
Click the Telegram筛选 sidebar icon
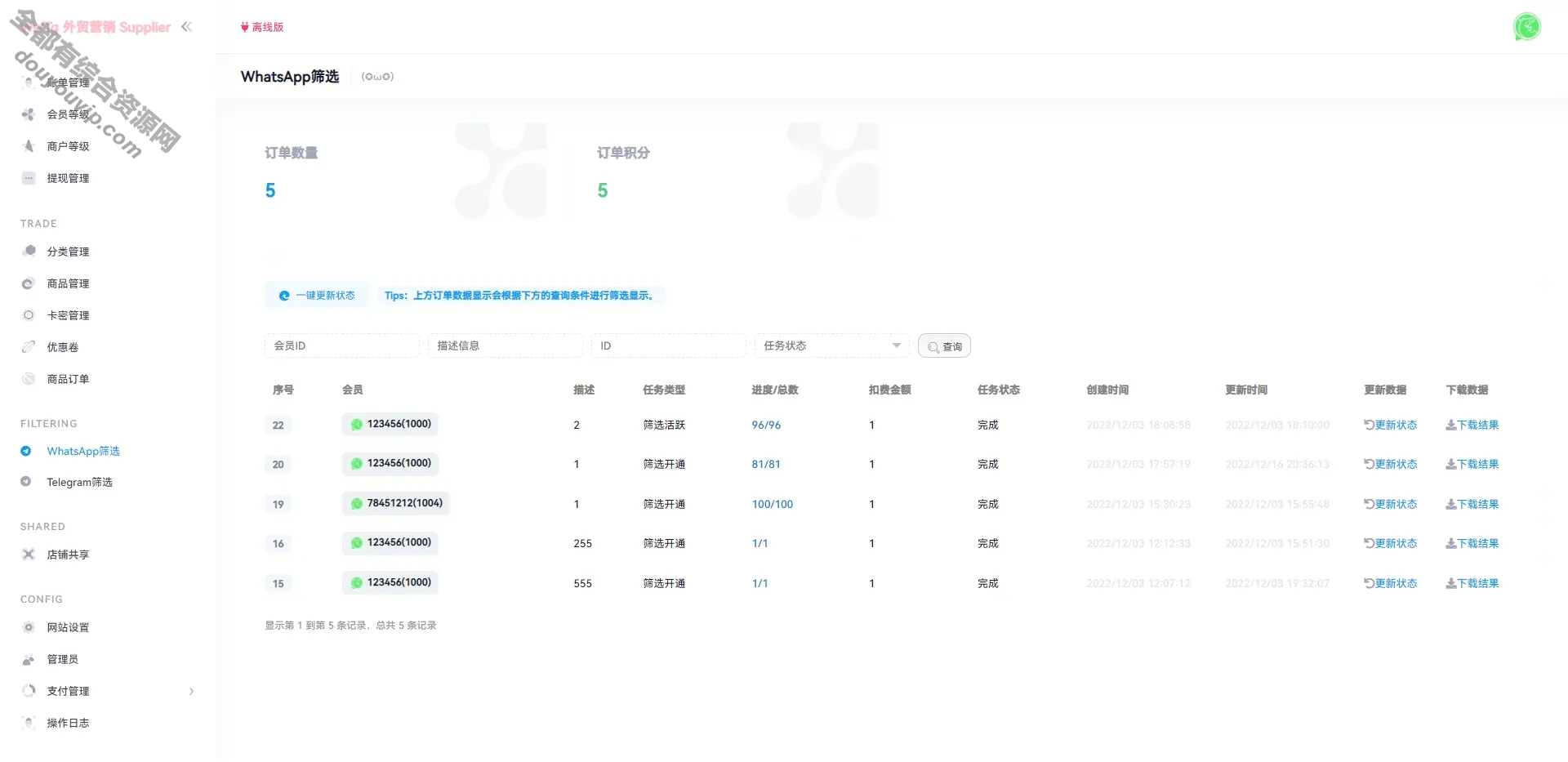26,482
